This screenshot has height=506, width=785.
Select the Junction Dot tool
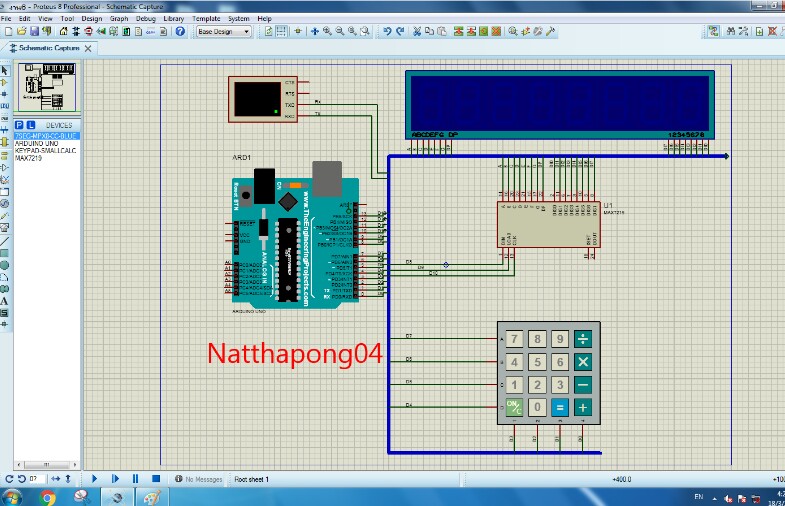pyautogui.click(x=5, y=94)
